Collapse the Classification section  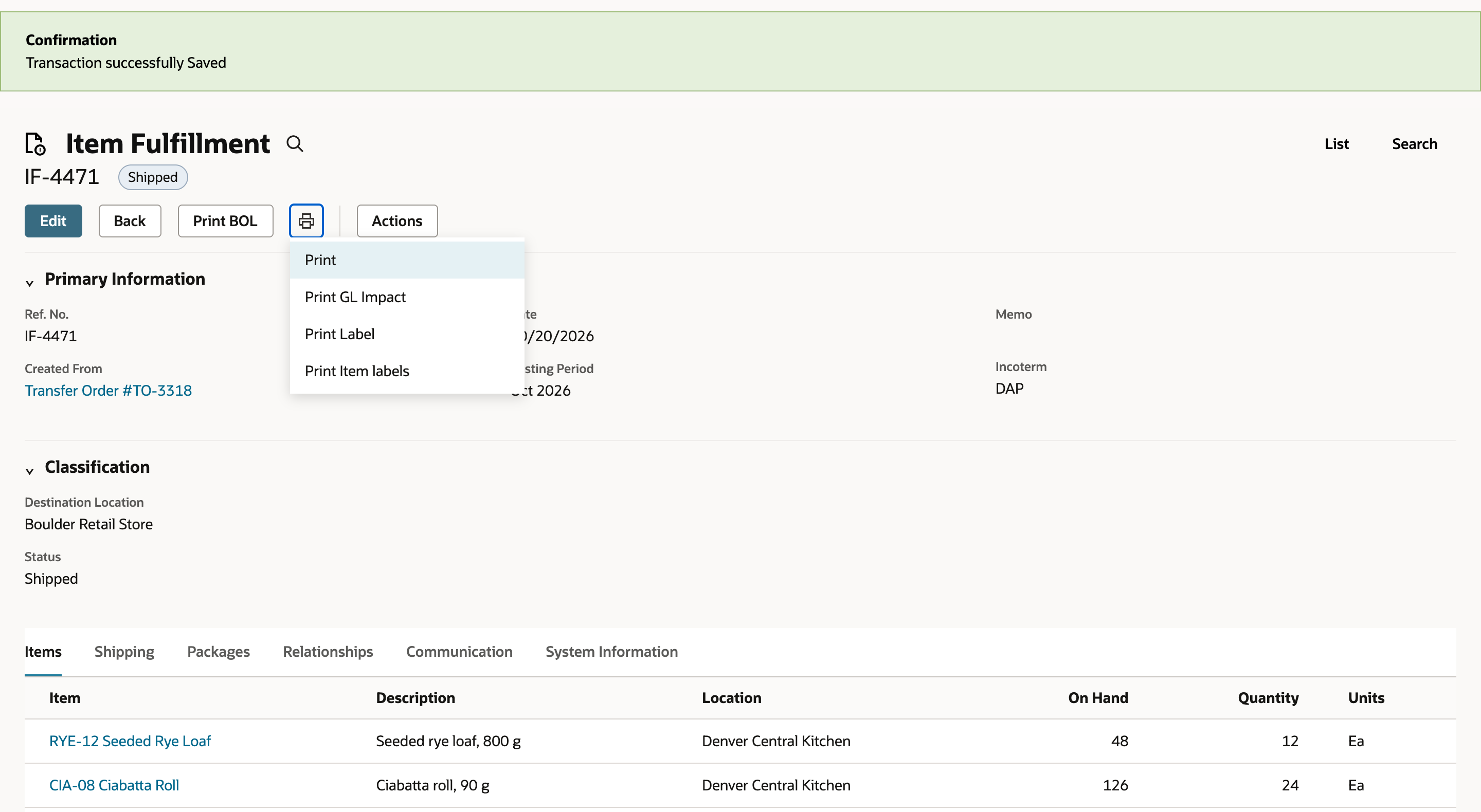(29, 471)
